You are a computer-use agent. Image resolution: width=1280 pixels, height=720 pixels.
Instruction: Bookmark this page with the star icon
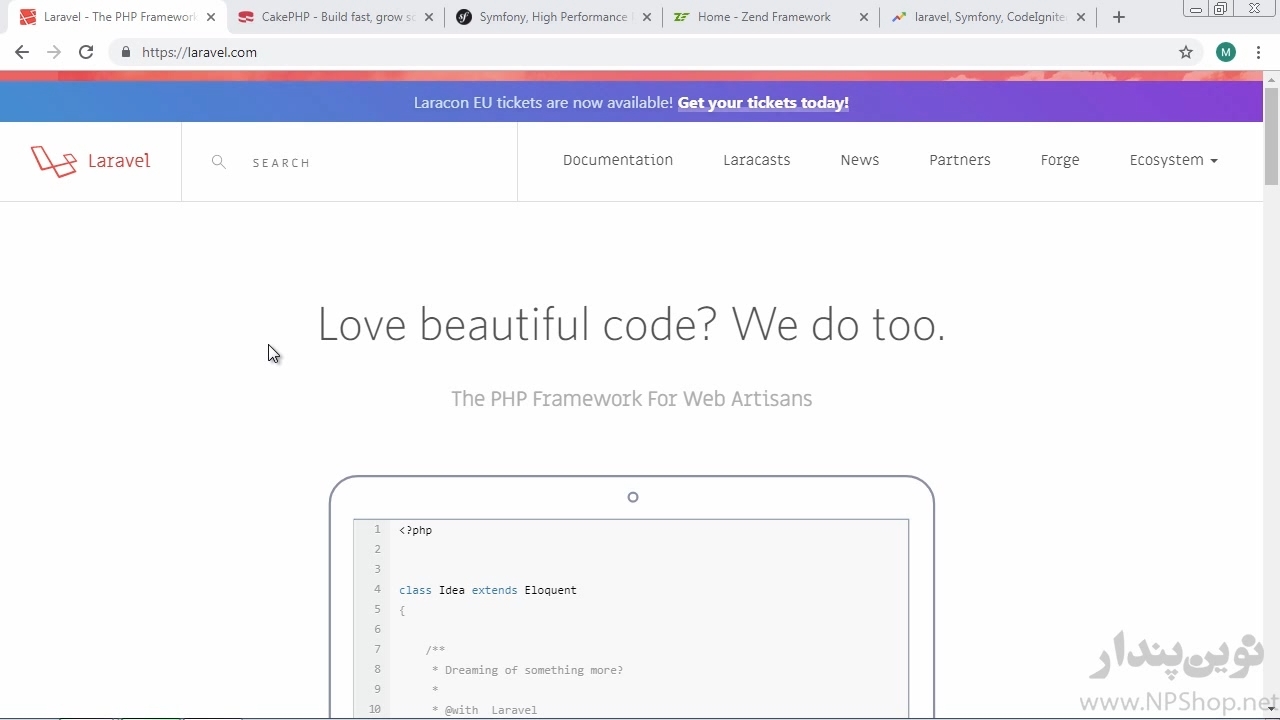pos(1186,52)
